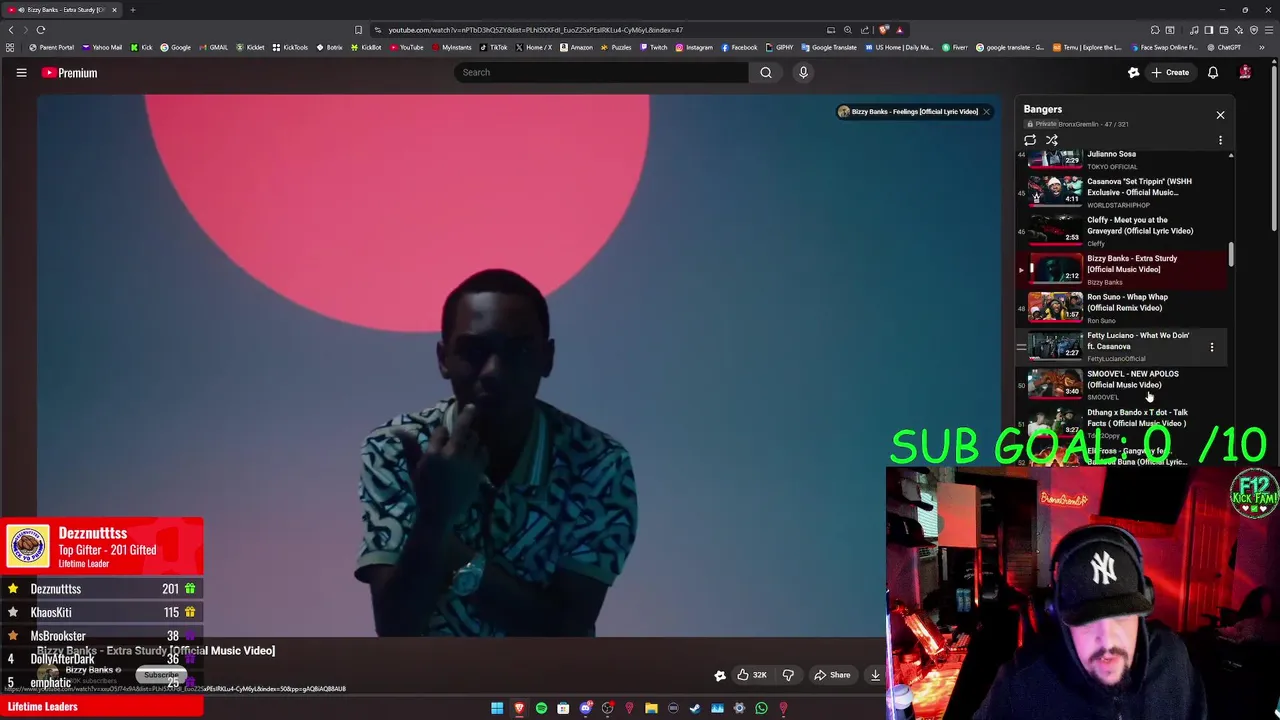Image resolution: width=1280 pixels, height=720 pixels.
Task: Download the current video
Action: pos(875,675)
